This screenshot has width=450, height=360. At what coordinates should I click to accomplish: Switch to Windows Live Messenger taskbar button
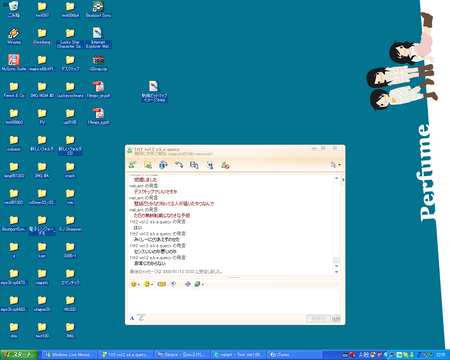pyautogui.click(x=69, y=355)
